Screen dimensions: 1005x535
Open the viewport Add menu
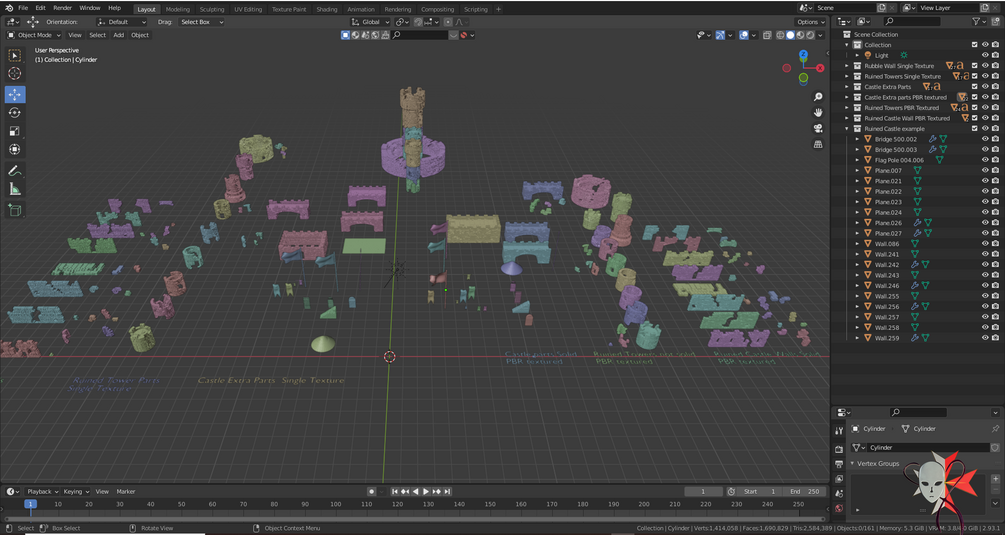pos(119,35)
